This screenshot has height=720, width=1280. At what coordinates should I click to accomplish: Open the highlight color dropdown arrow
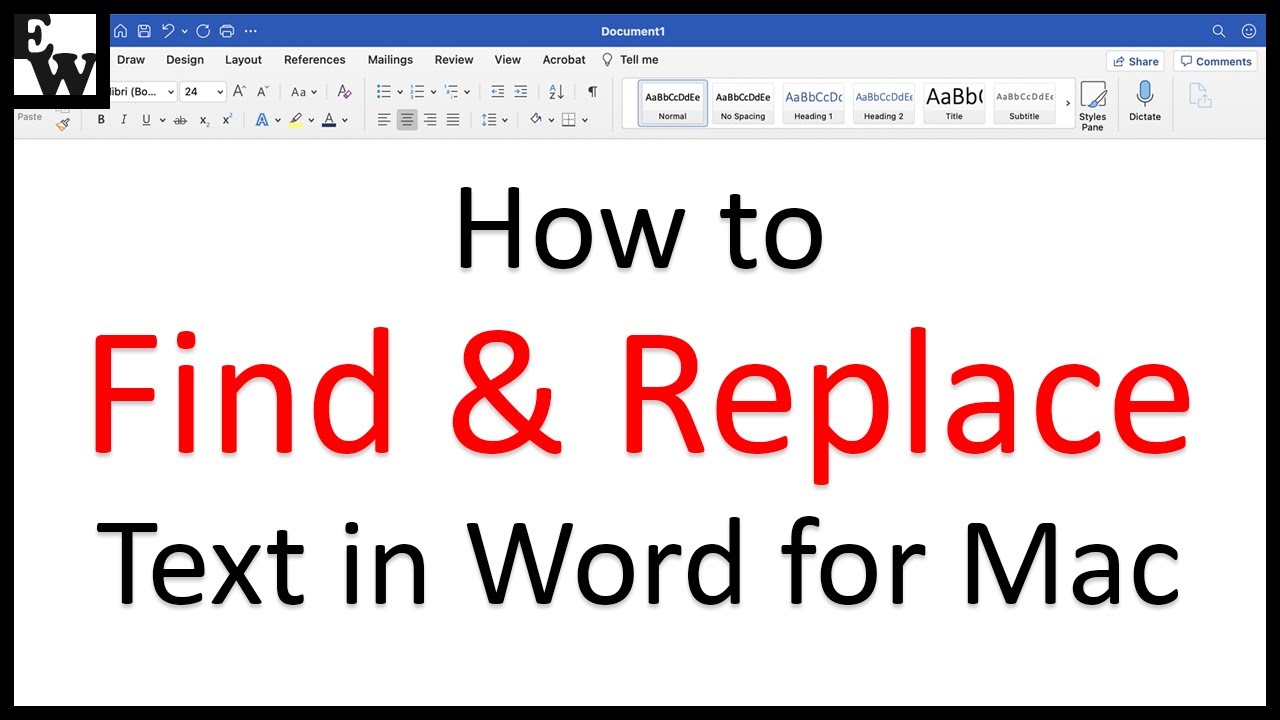pyautogui.click(x=311, y=120)
